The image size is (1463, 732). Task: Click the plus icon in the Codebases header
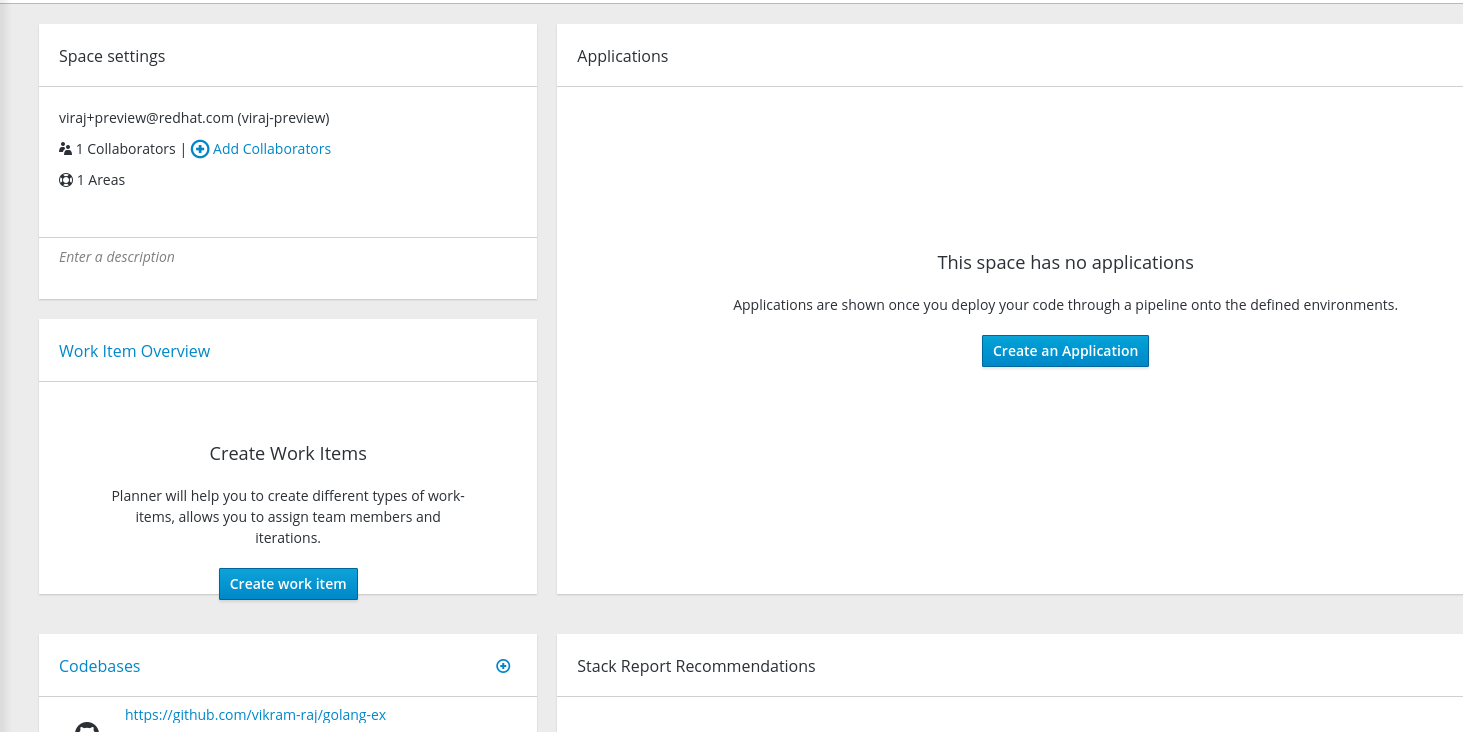(x=503, y=665)
